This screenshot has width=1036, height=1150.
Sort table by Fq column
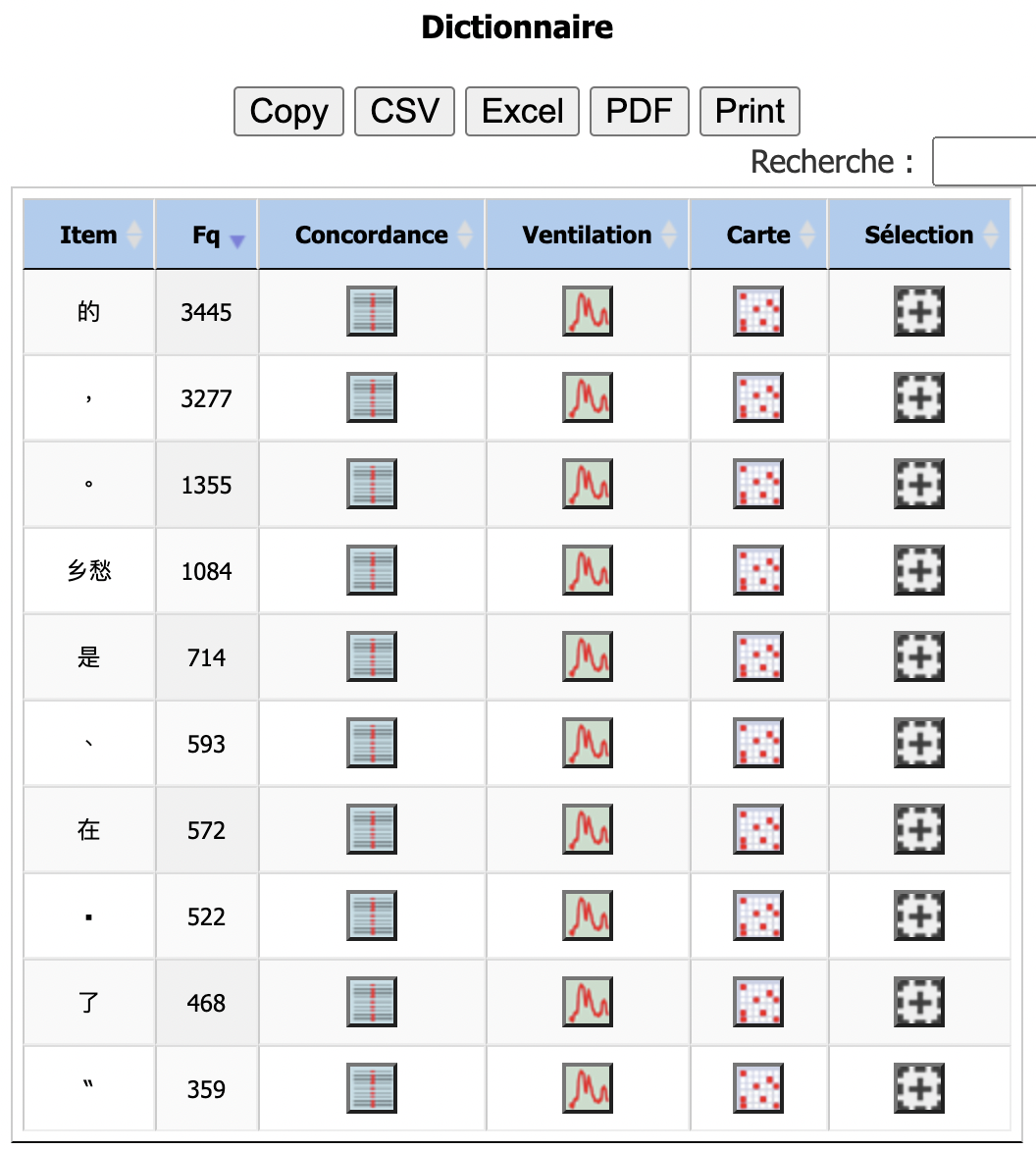click(x=207, y=235)
